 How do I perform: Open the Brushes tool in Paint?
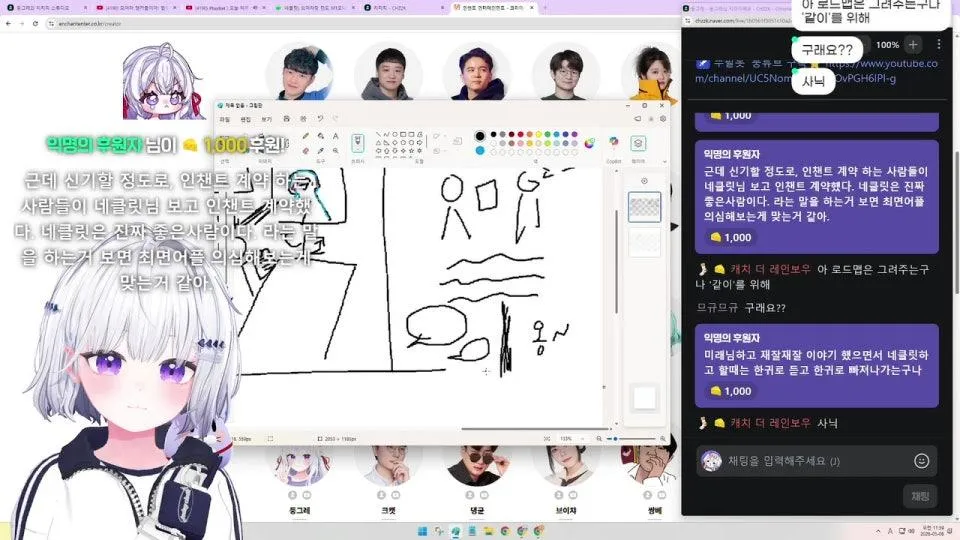point(358,143)
